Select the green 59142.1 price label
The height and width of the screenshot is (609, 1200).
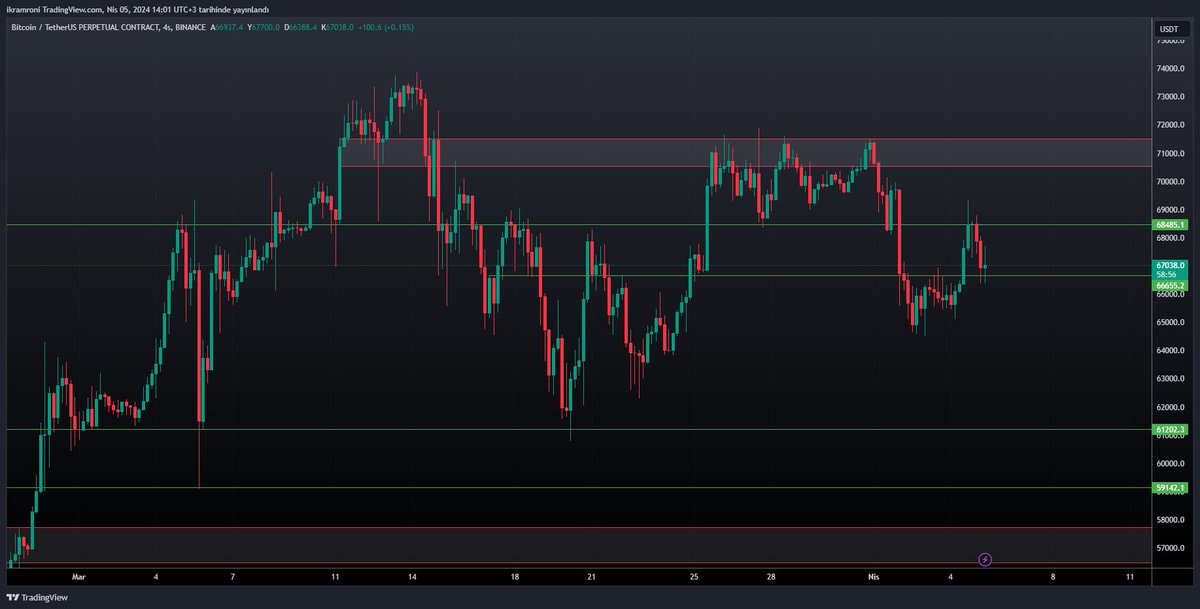[1169, 488]
